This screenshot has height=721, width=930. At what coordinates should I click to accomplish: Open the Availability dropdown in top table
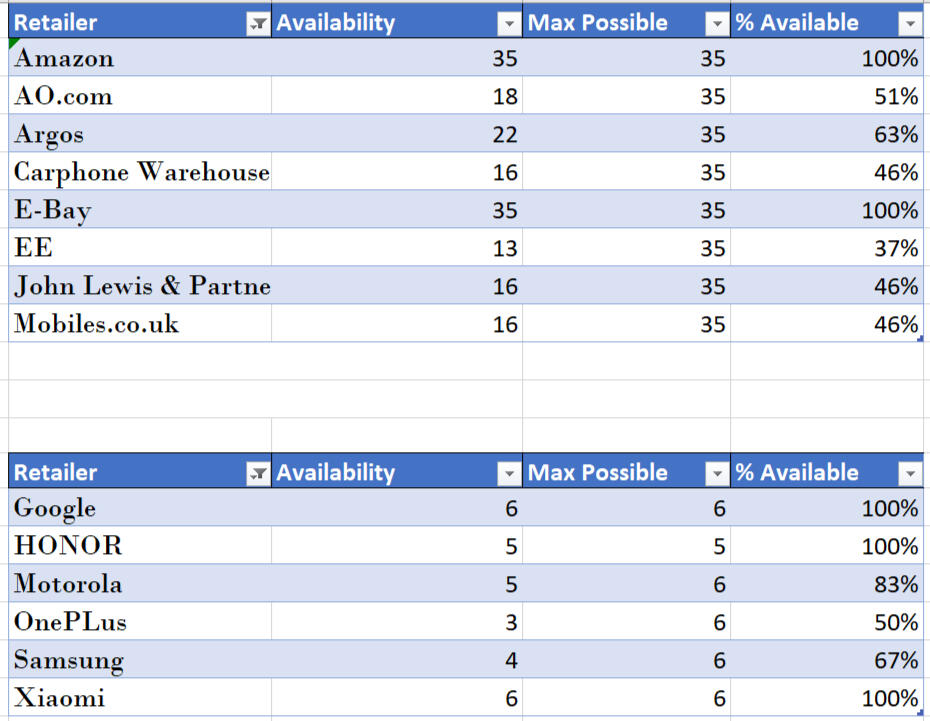click(510, 22)
